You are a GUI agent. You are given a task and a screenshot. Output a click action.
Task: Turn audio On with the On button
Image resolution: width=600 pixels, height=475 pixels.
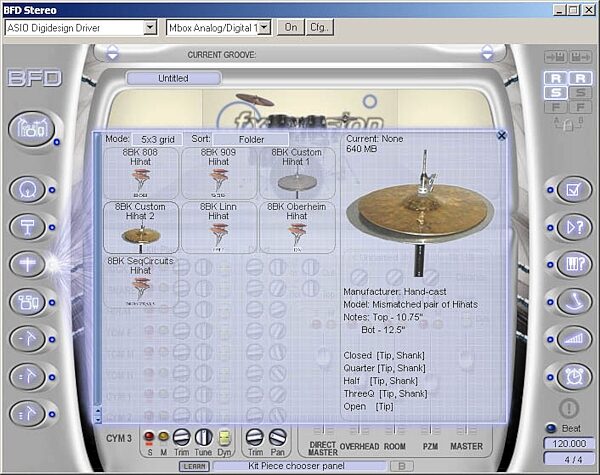(x=290, y=28)
